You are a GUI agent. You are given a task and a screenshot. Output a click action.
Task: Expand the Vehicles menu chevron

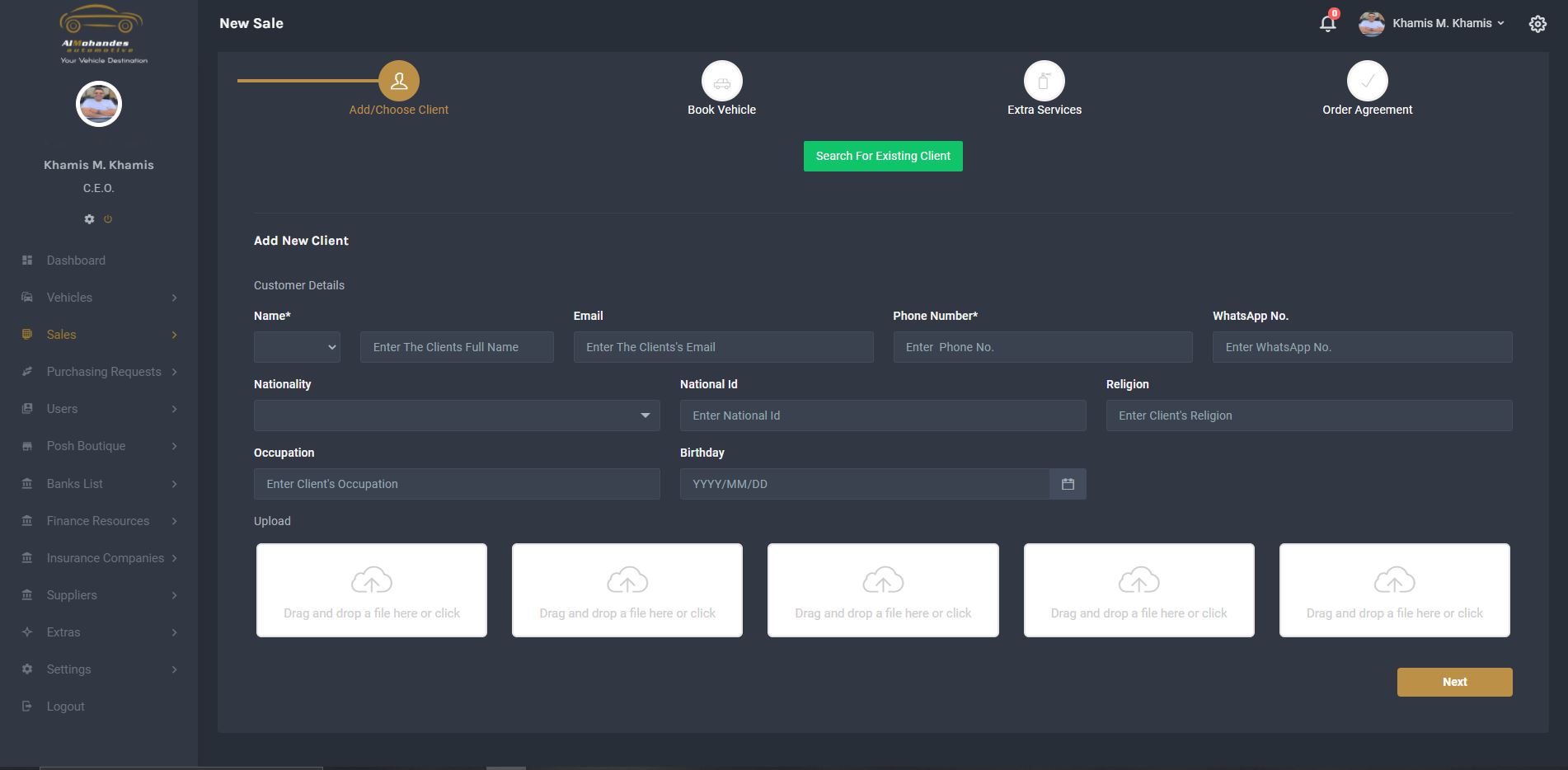[x=174, y=298]
